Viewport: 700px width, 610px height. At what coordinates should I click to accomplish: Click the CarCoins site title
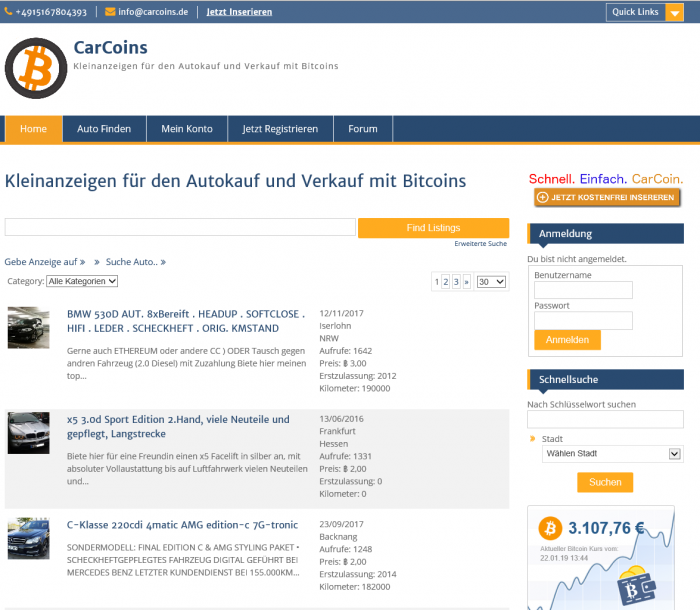[110, 47]
